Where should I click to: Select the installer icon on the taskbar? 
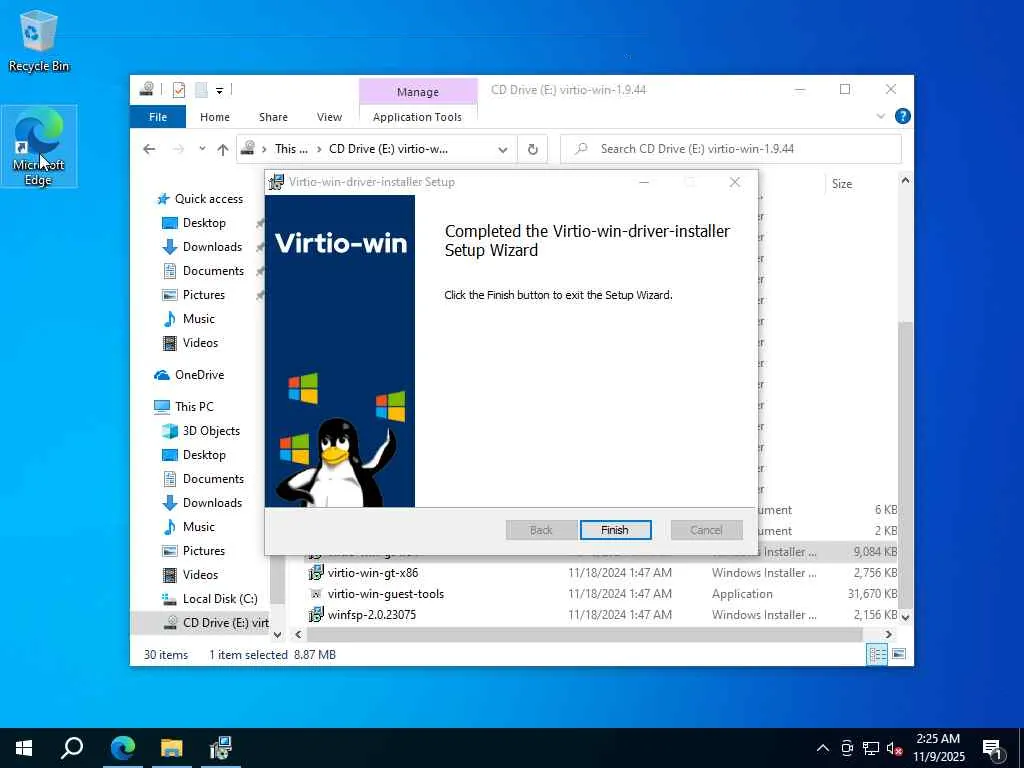(221, 748)
